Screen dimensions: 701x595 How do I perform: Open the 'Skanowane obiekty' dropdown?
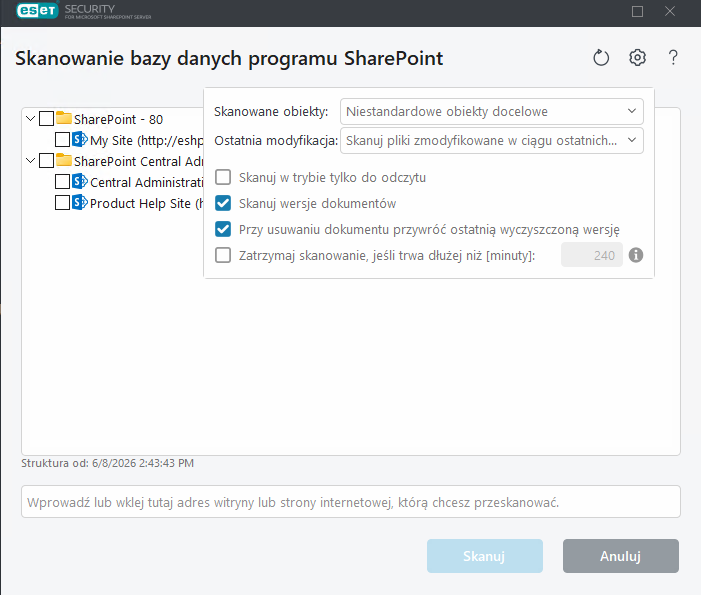(492, 111)
